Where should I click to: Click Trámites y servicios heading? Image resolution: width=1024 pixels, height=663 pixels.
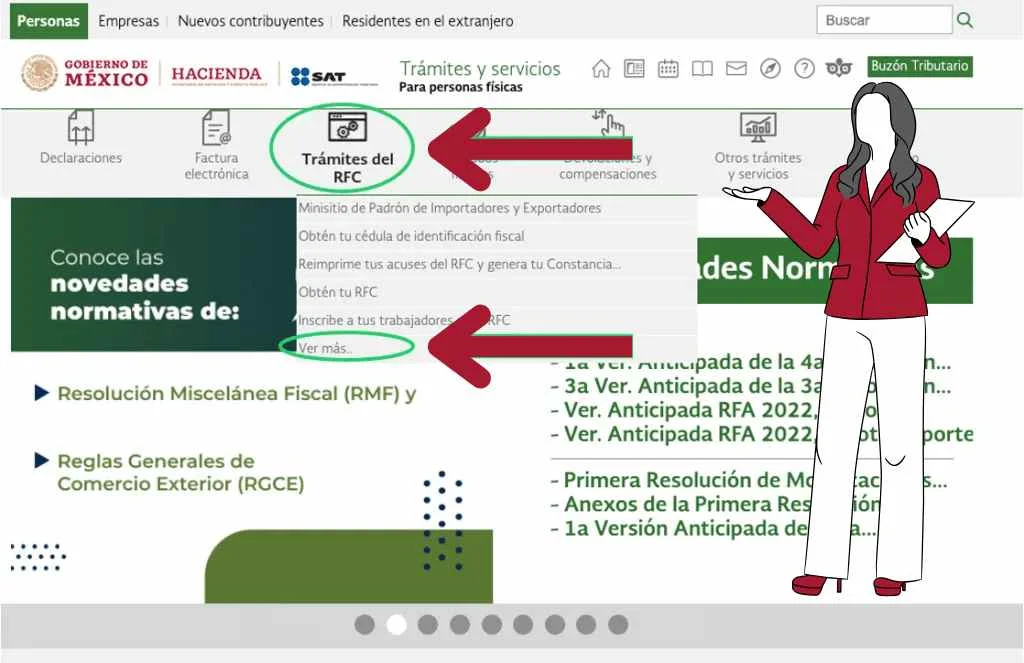480,69
